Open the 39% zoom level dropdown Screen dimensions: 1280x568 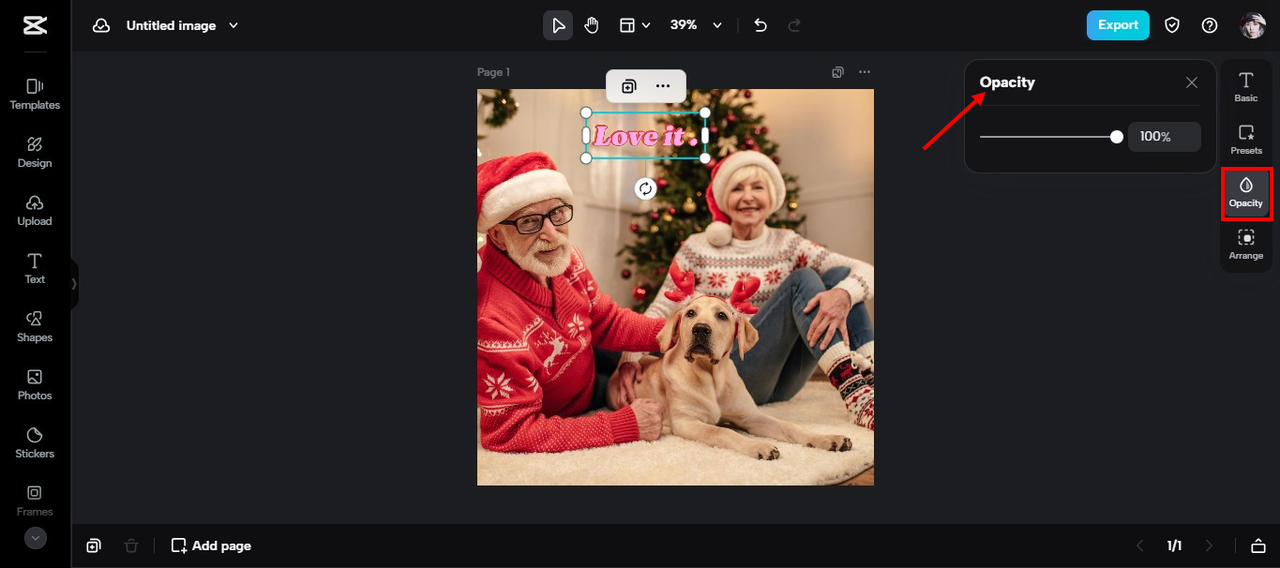click(x=696, y=26)
